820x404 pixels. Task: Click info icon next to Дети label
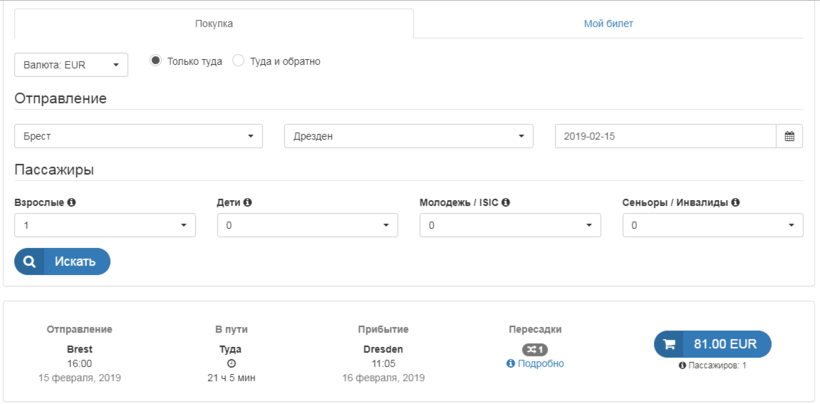tap(247, 203)
